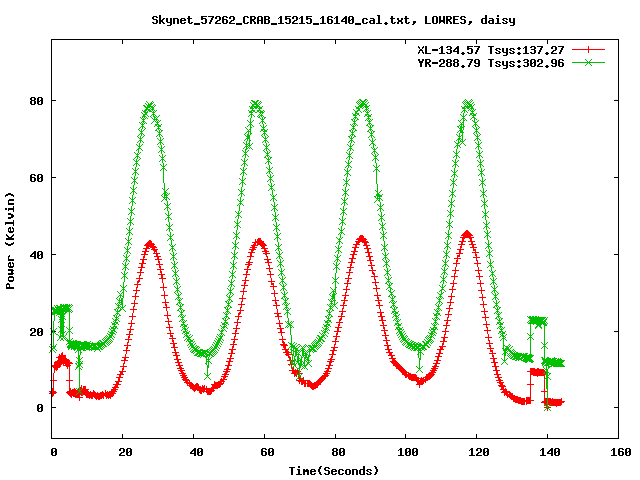This screenshot has width=640, height=480.
Task: Click y-axis tick label 40
Action: tap(36, 255)
